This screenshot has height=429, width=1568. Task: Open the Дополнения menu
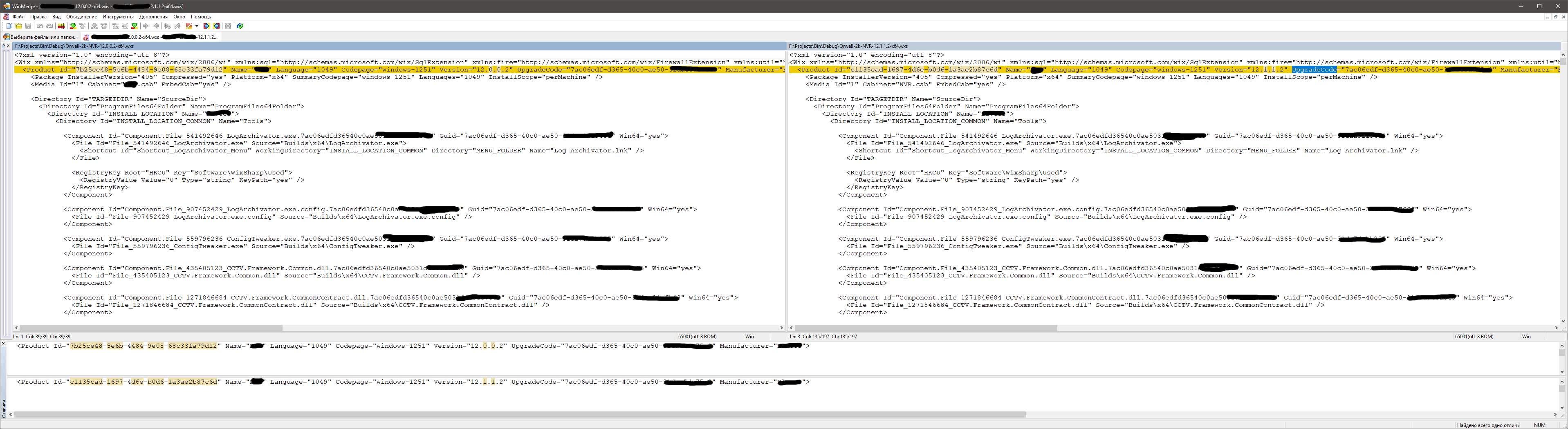pos(153,17)
